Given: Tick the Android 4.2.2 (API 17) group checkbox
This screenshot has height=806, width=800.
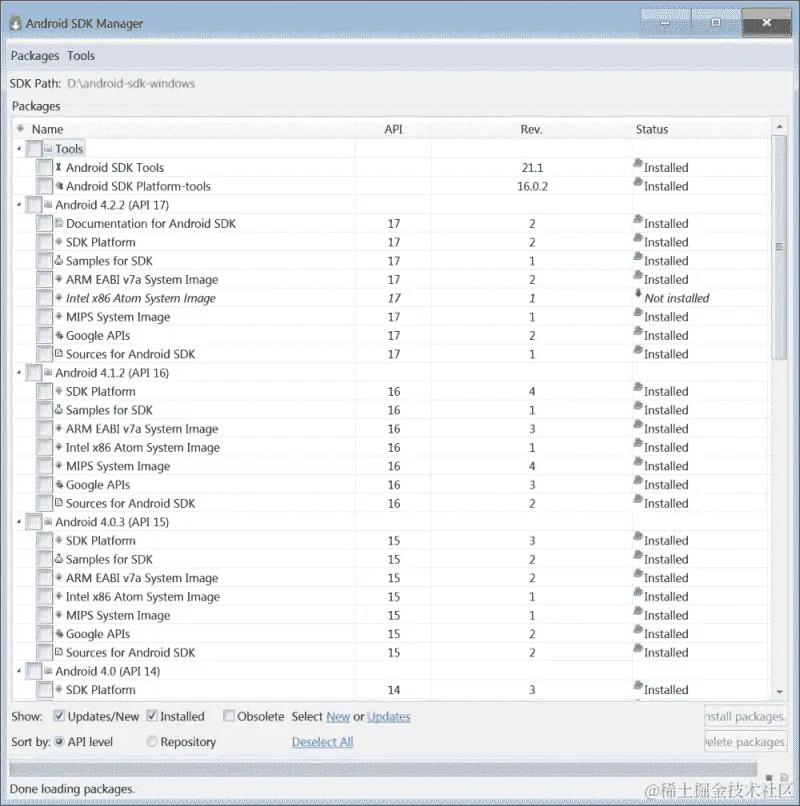Looking at the screenshot, I should (34, 205).
